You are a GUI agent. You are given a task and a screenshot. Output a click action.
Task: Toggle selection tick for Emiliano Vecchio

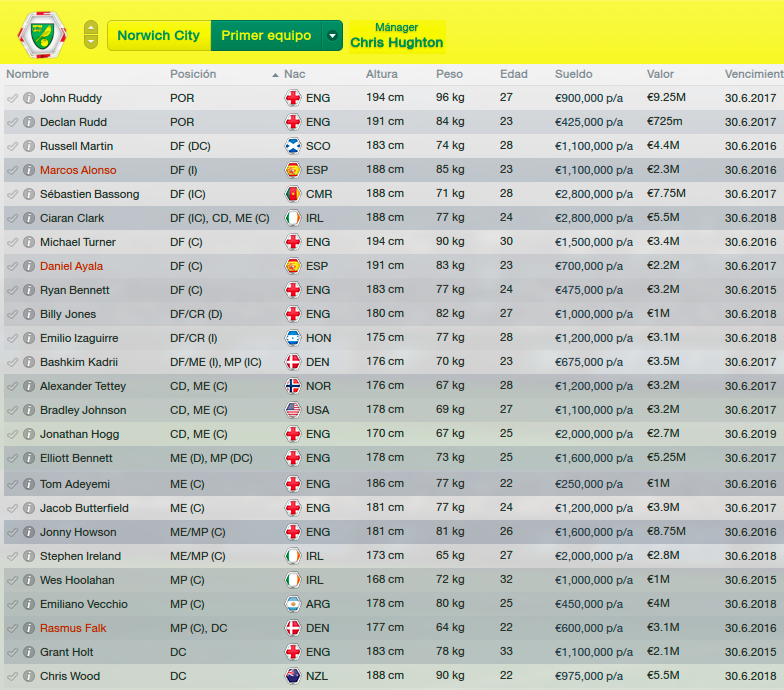click(12, 604)
